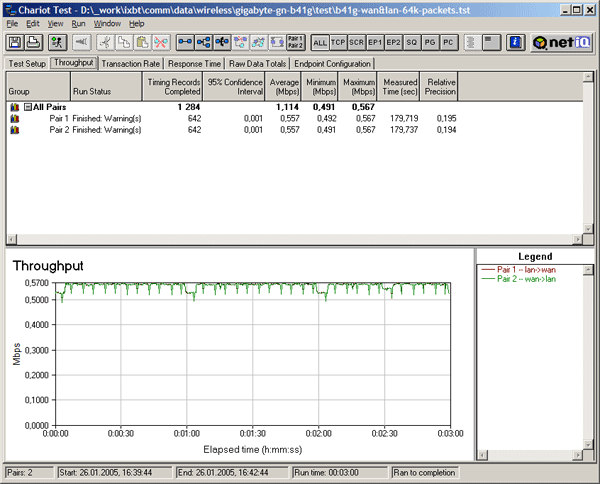Image resolution: width=600 pixels, height=484 pixels.
Task: Click results table horizontal scrollbar right arrow
Action: coord(577,240)
